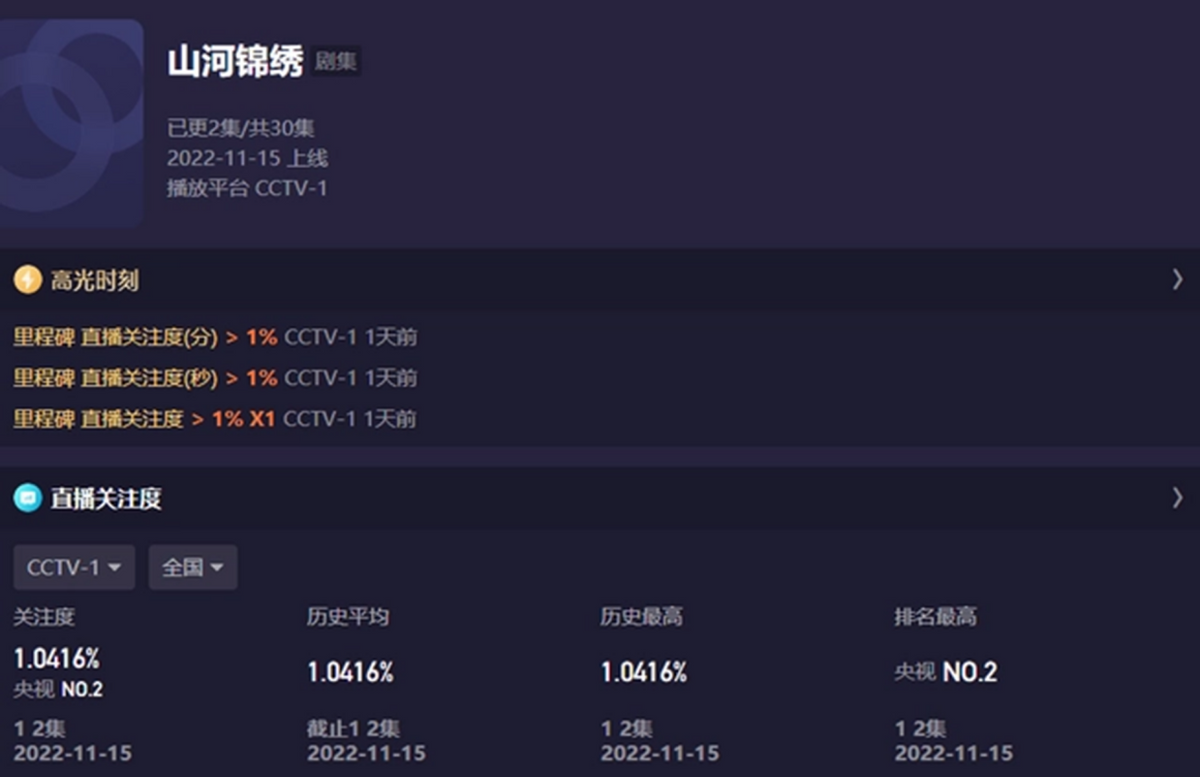Click the 排名最高 column label

[x=935, y=617]
